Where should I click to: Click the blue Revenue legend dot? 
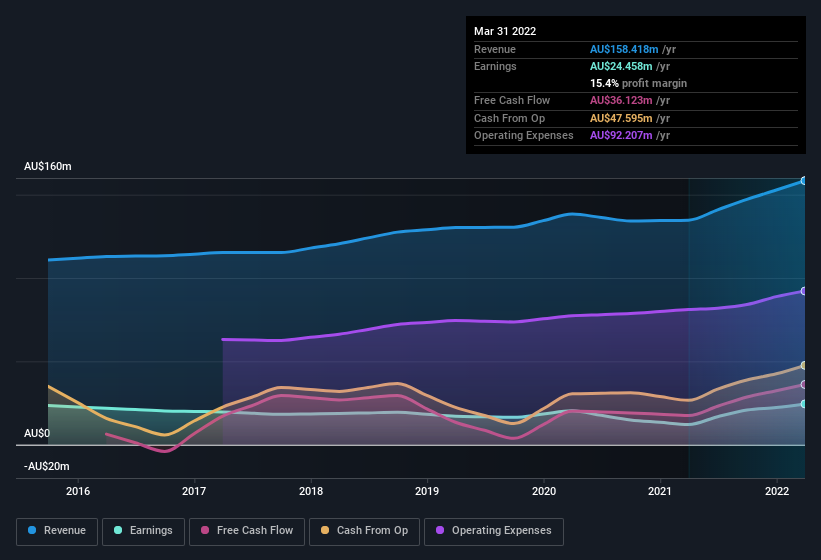[33, 530]
